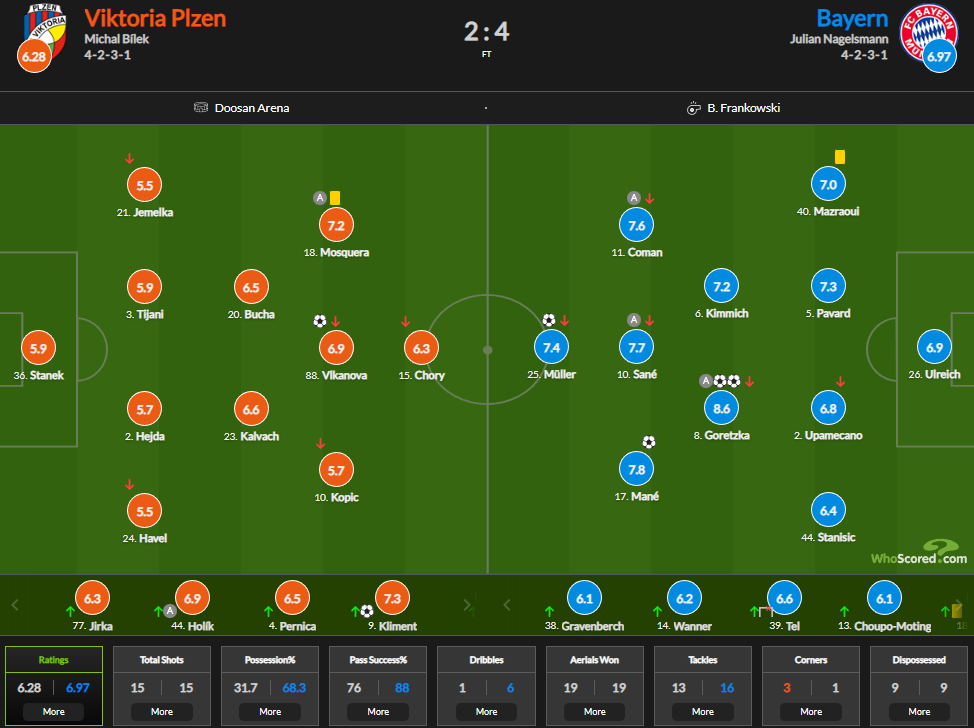Click the WhoScored.com watermark logo
This screenshot has height=728, width=974.
pyautogui.click(x=919, y=552)
